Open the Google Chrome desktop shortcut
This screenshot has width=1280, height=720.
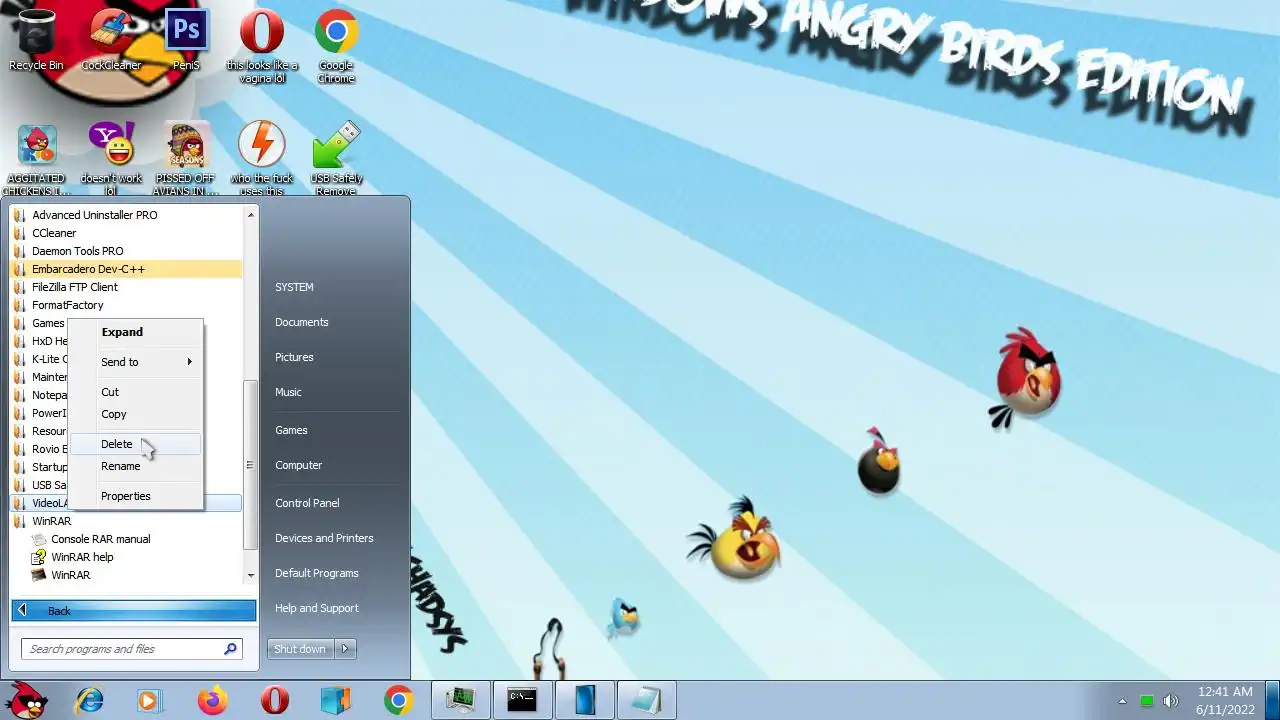pos(336,45)
